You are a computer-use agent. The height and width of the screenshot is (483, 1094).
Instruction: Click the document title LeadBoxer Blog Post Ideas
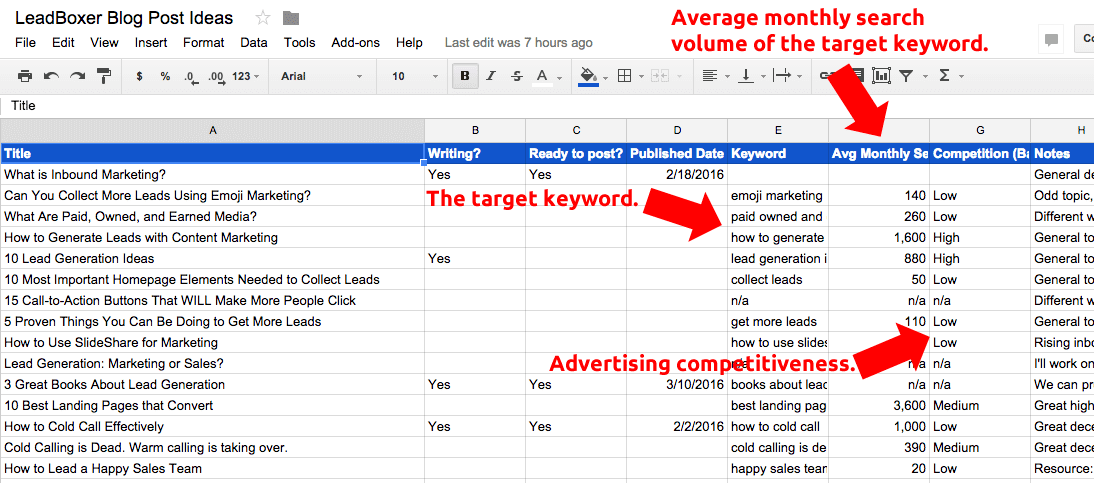point(124,18)
